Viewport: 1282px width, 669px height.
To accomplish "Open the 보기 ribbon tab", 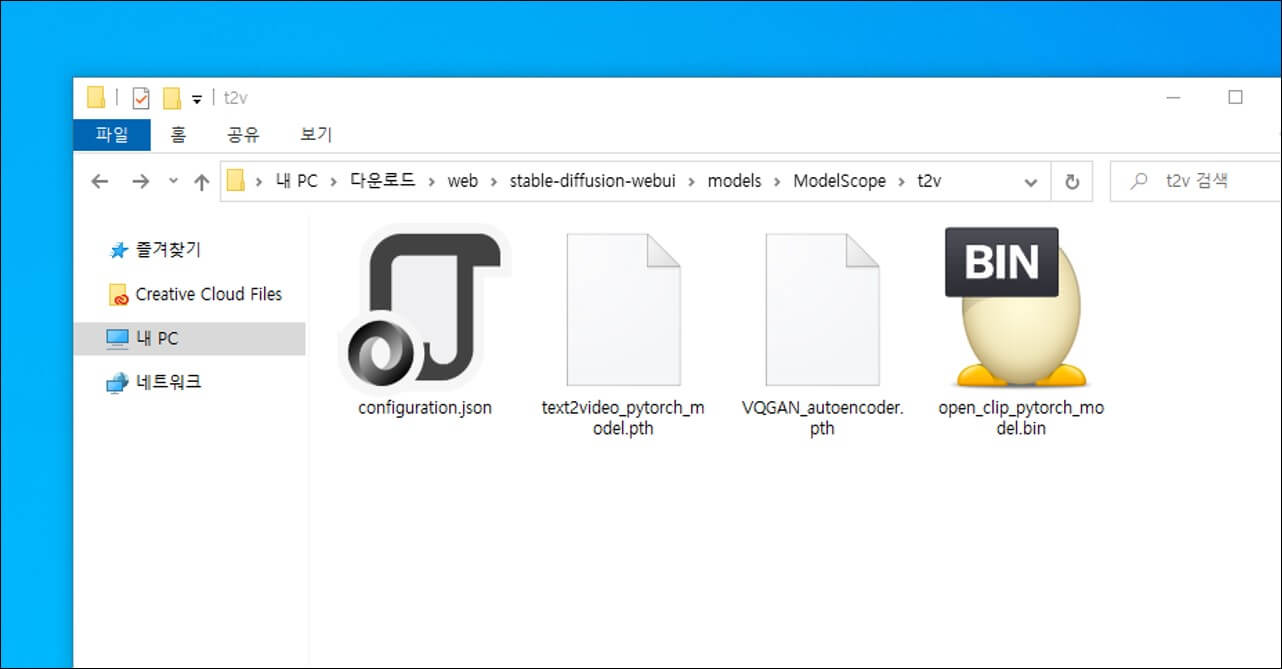I will pos(316,134).
